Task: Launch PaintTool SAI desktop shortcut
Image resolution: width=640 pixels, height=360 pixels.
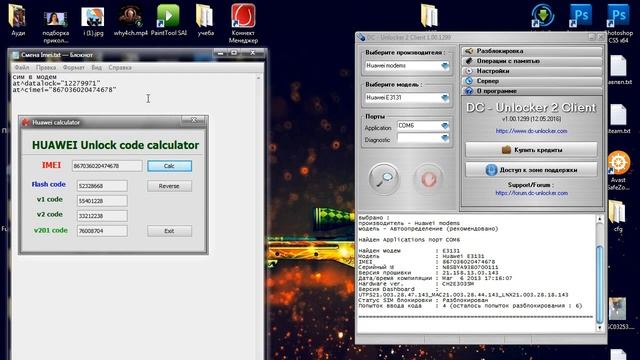Action: click(x=169, y=20)
